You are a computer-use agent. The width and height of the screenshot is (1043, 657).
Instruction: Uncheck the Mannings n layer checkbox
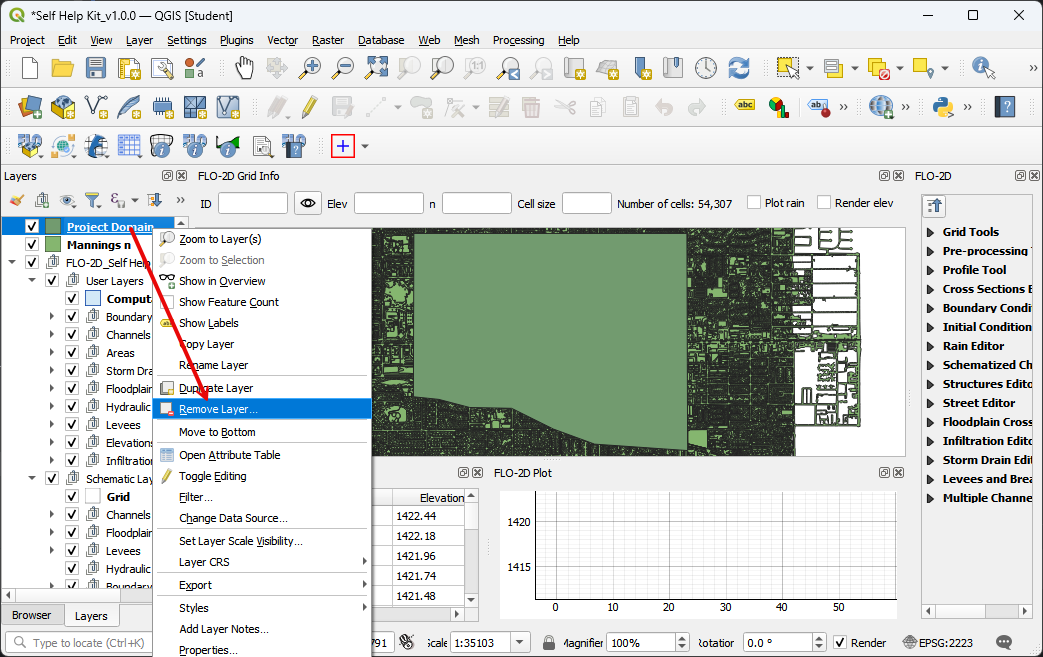32,245
